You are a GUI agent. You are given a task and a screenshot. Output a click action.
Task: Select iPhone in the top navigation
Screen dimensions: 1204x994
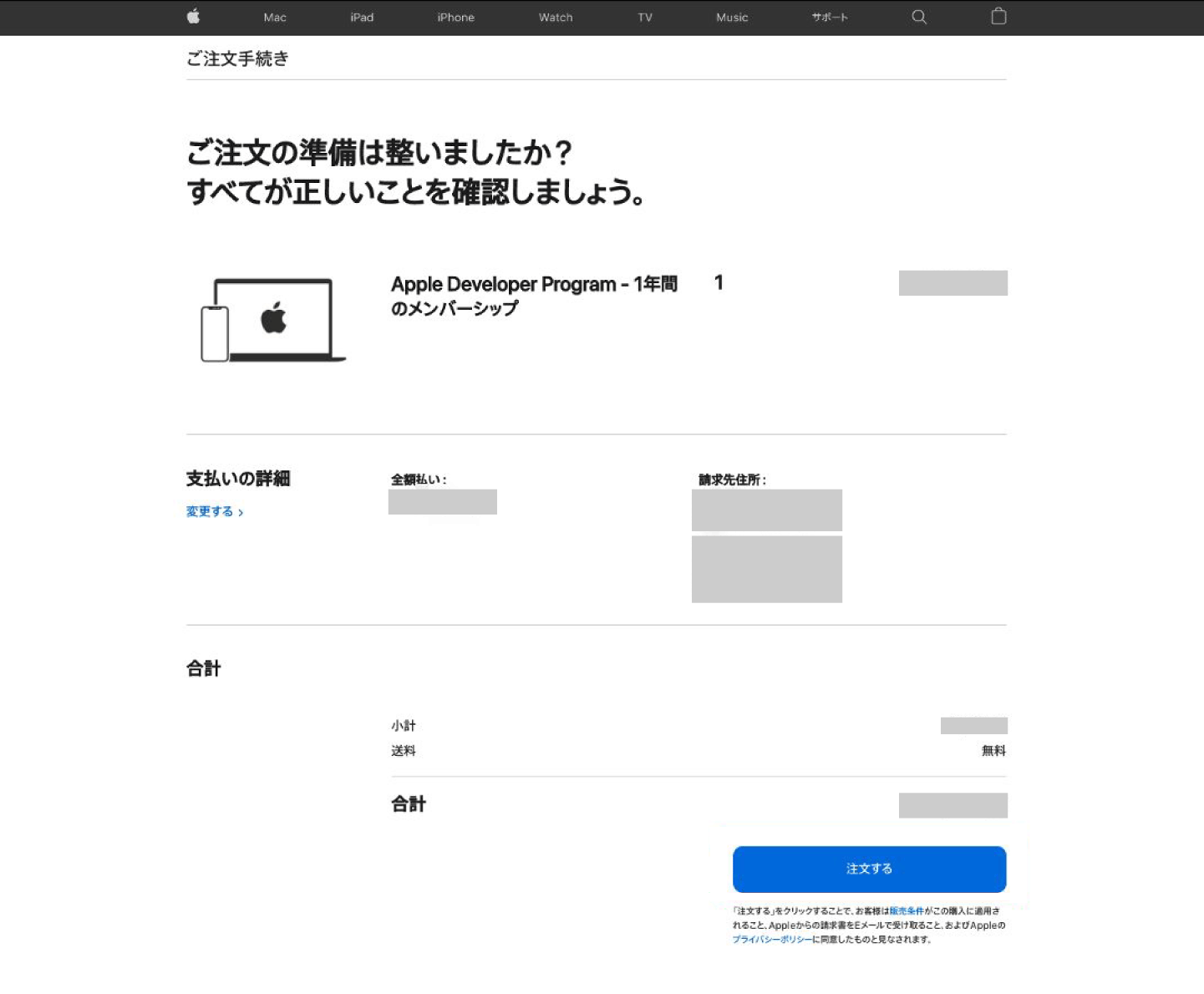point(455,18)
